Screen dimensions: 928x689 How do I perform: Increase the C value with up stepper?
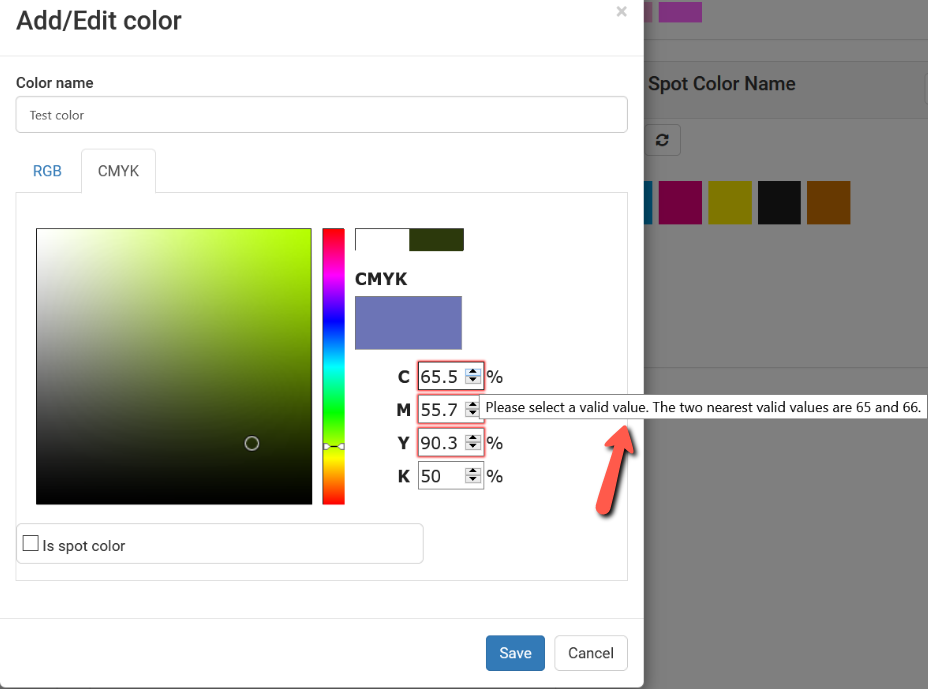click(x=472, y=372)
